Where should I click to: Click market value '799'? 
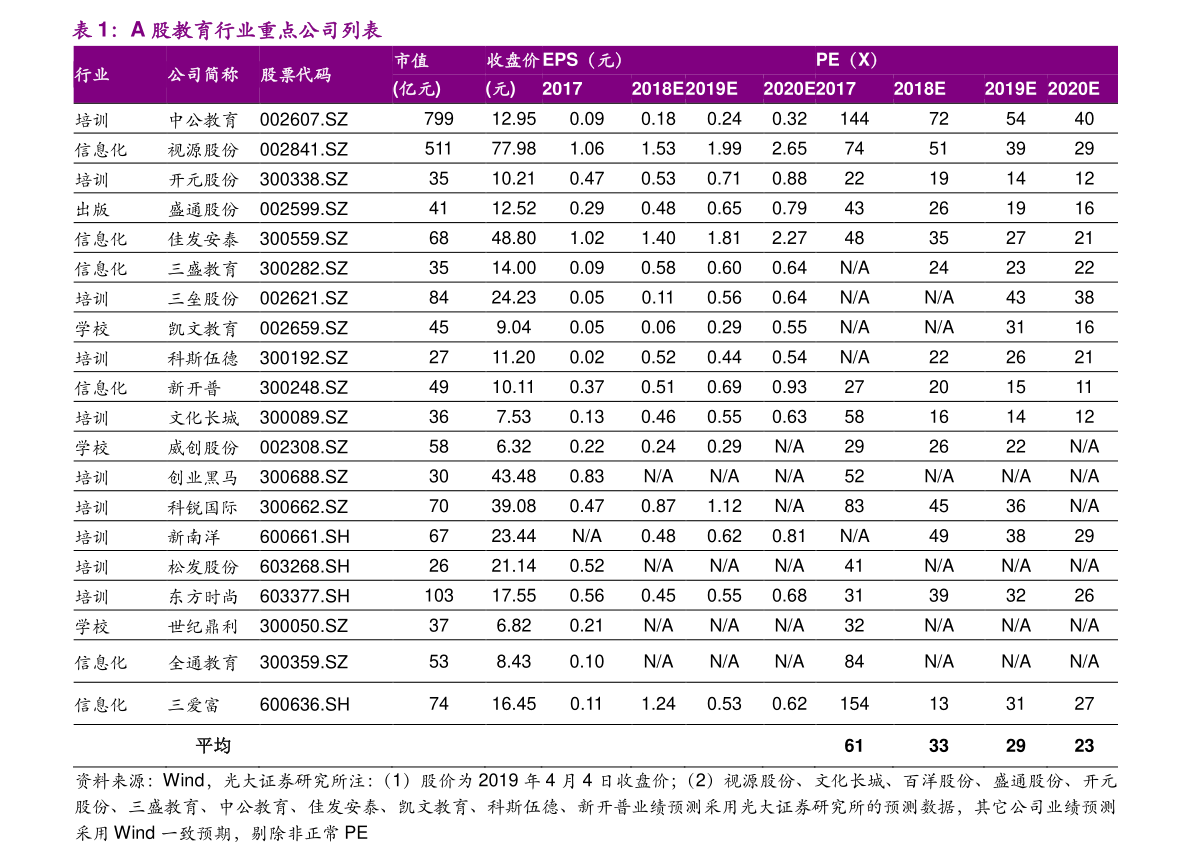(439, 119)
